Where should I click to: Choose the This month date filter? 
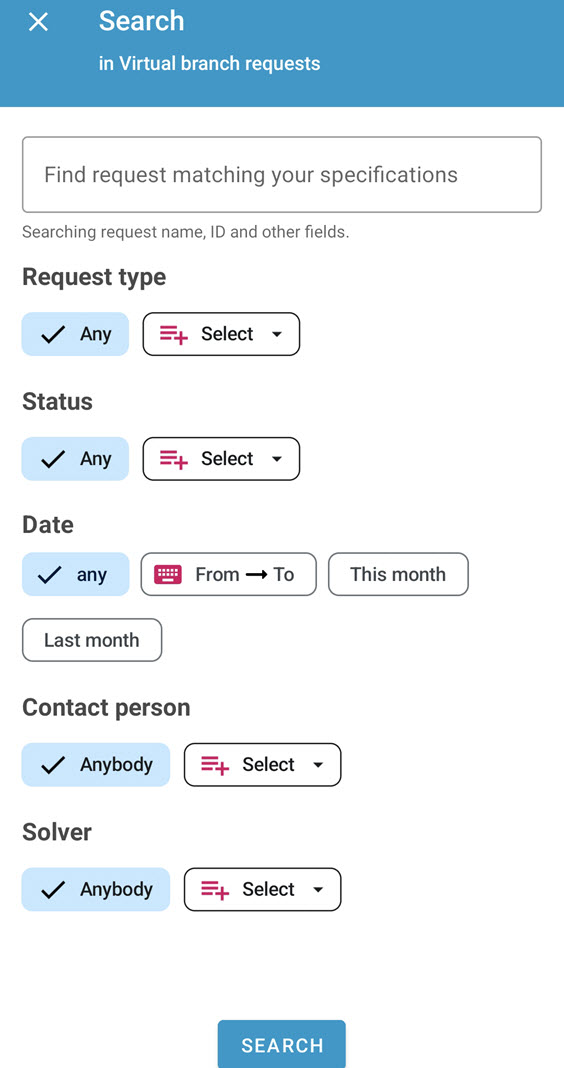click(x=398, y=574)
